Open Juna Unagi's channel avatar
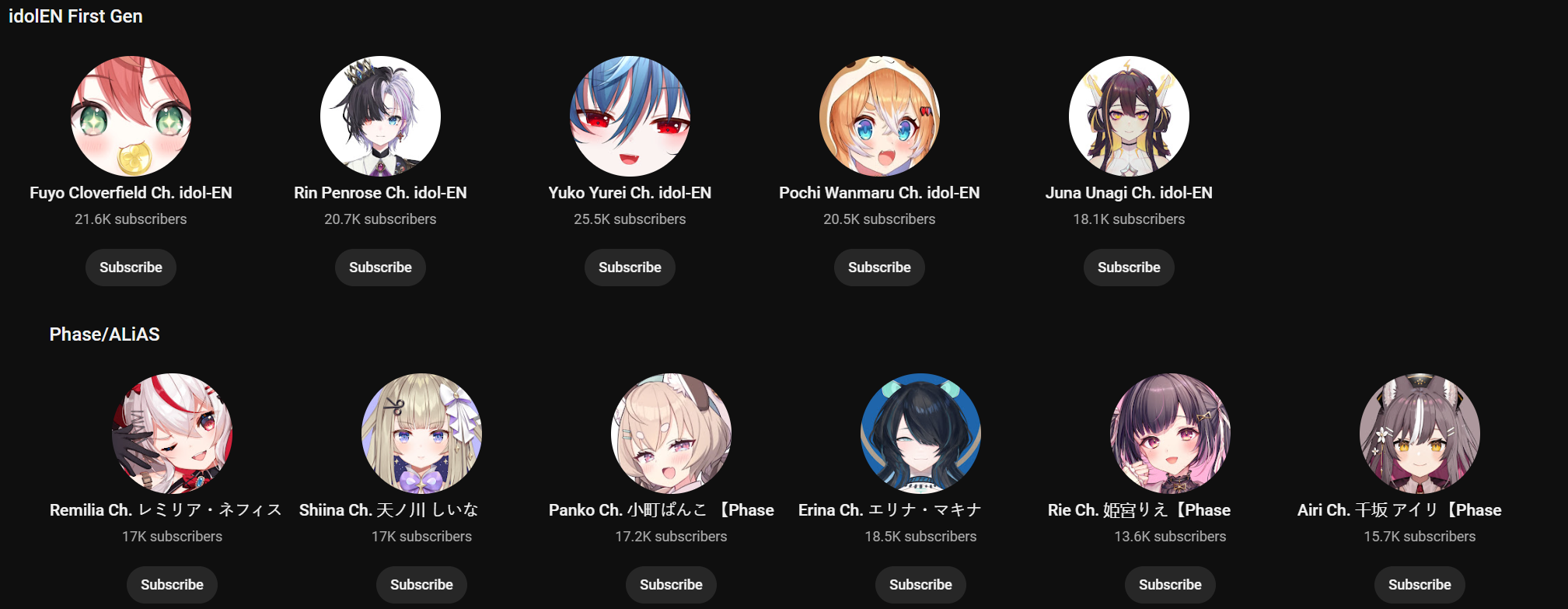1568x609 pixels. click(x=1129, y=116)
